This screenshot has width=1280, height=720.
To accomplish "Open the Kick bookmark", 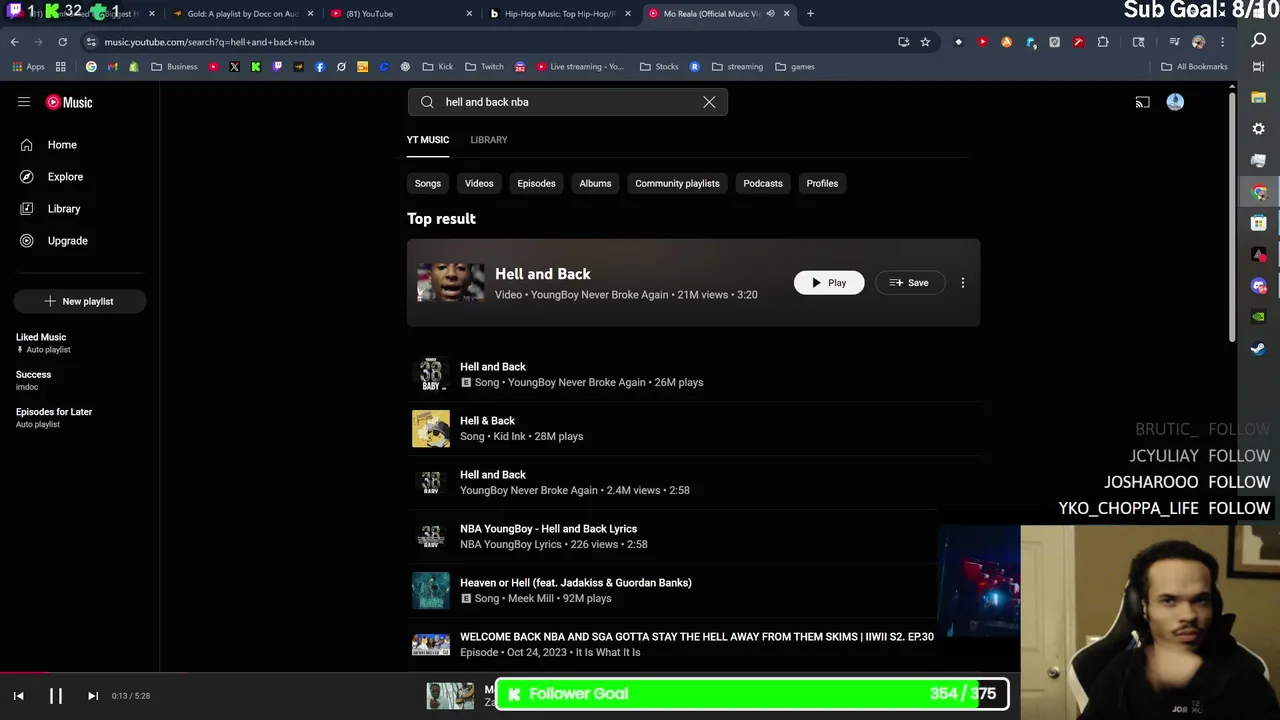I will pos(437,67).
